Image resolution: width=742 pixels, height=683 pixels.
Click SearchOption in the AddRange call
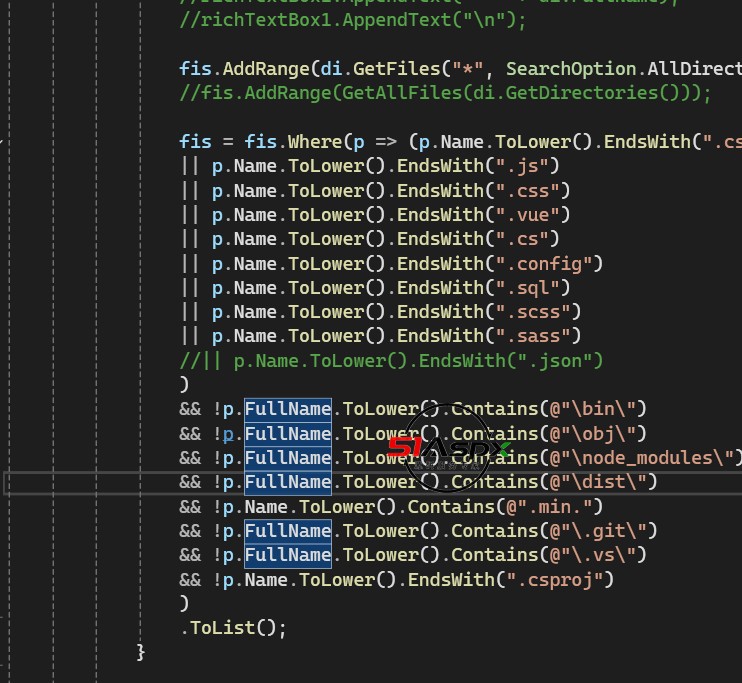tap(571, 69)
